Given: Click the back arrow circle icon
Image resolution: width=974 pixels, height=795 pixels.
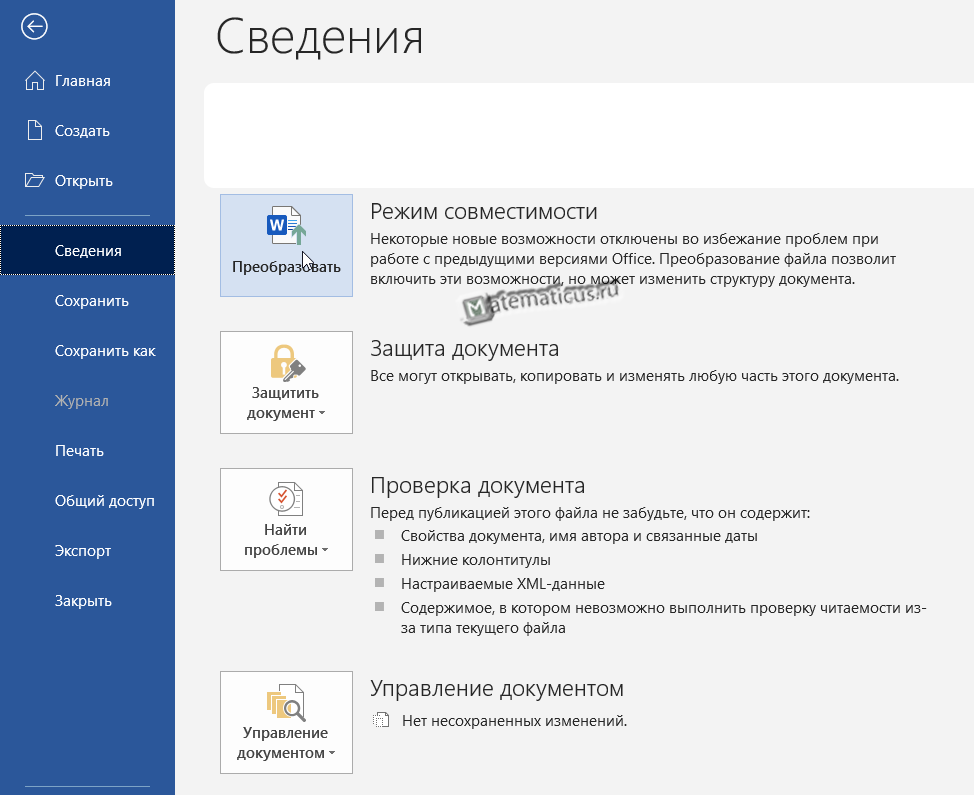Looking at the screenshot, I should point(35,27).
